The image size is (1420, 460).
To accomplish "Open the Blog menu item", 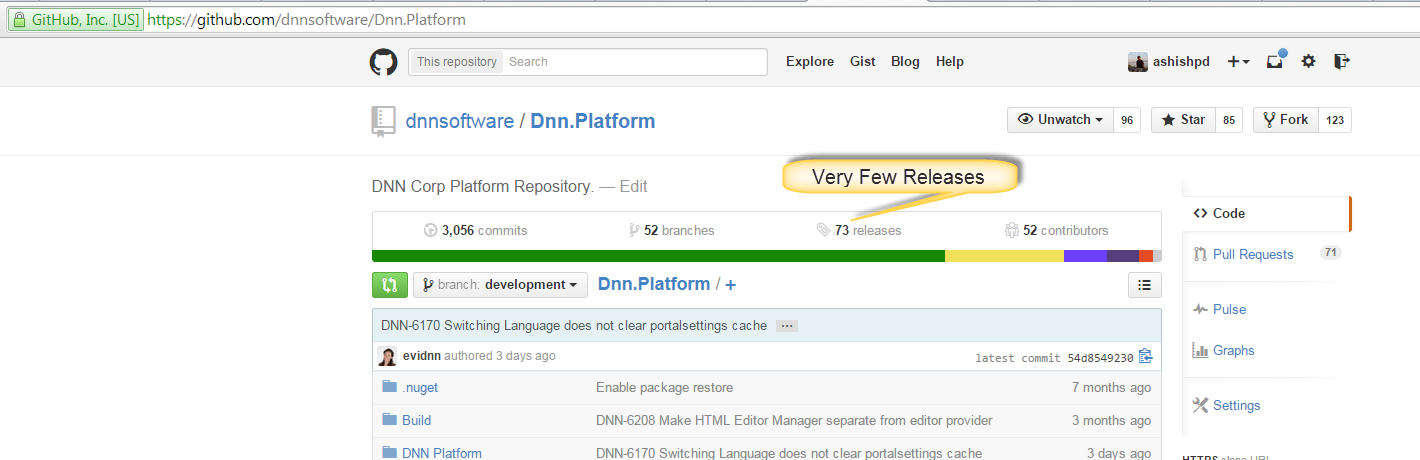I will coord(905,62).
